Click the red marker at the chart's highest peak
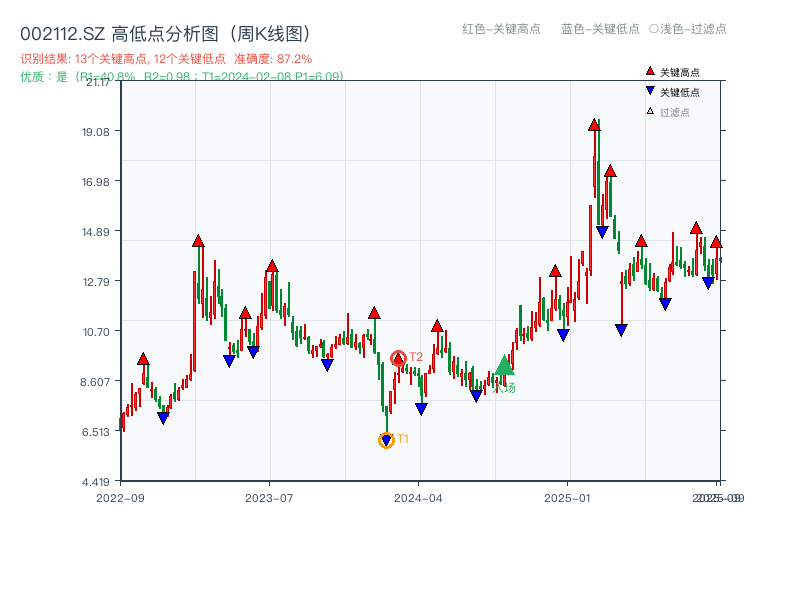The image size is (800, 600). pos(593,123)
